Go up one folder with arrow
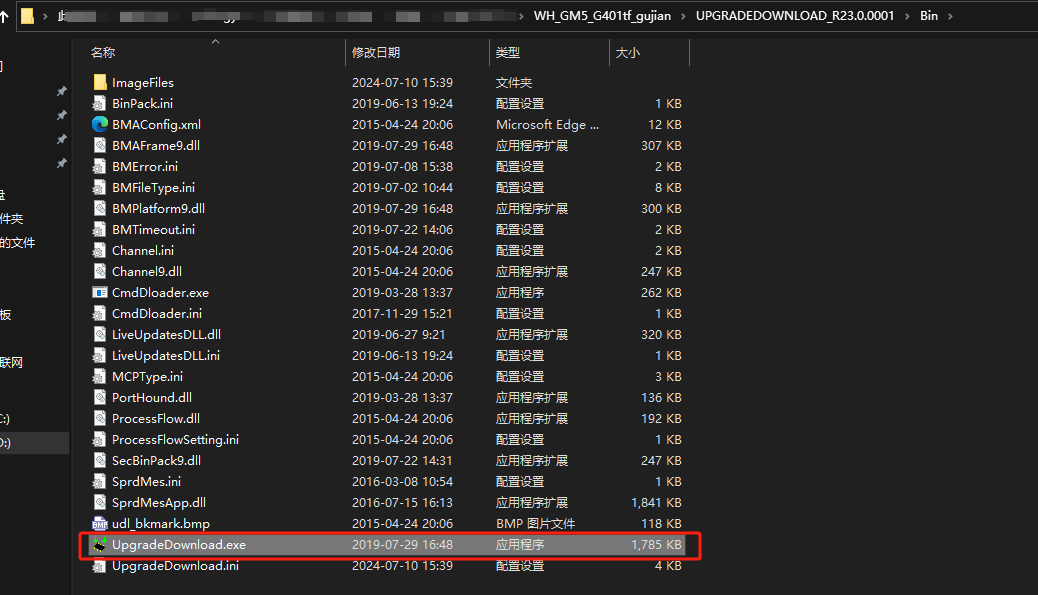 pyautogui.click(x=4, y=16)
